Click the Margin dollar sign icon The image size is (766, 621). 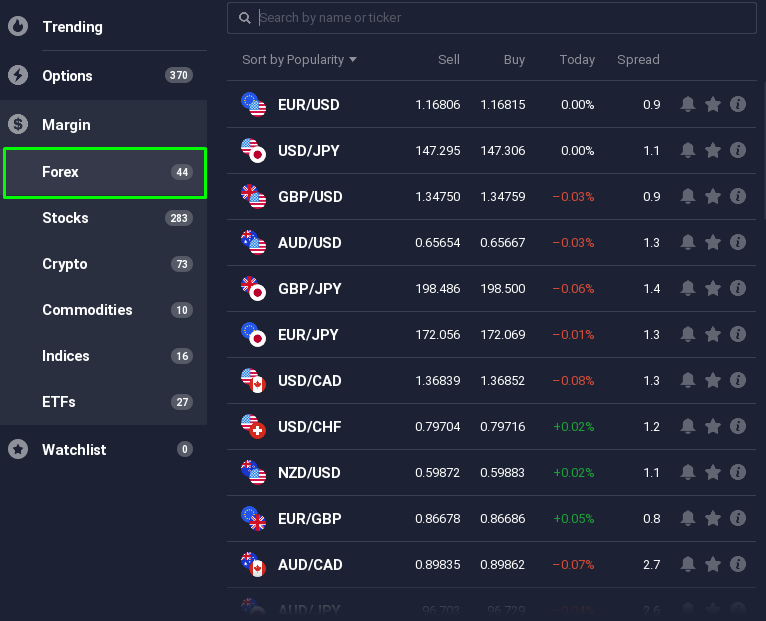click(18, 125)
